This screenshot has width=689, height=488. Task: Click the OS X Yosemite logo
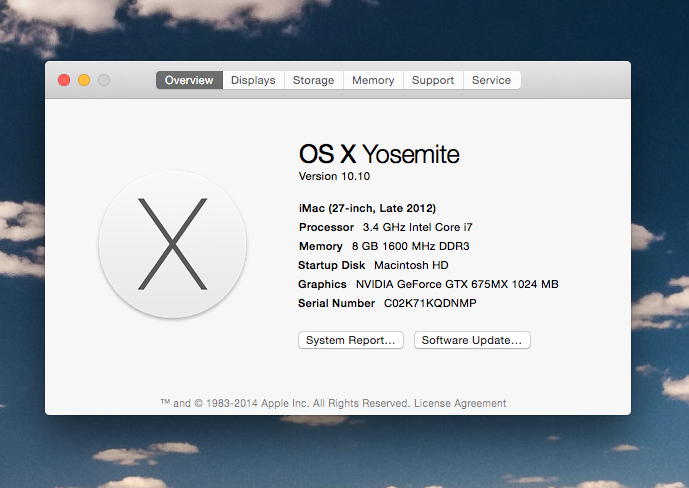173,244
